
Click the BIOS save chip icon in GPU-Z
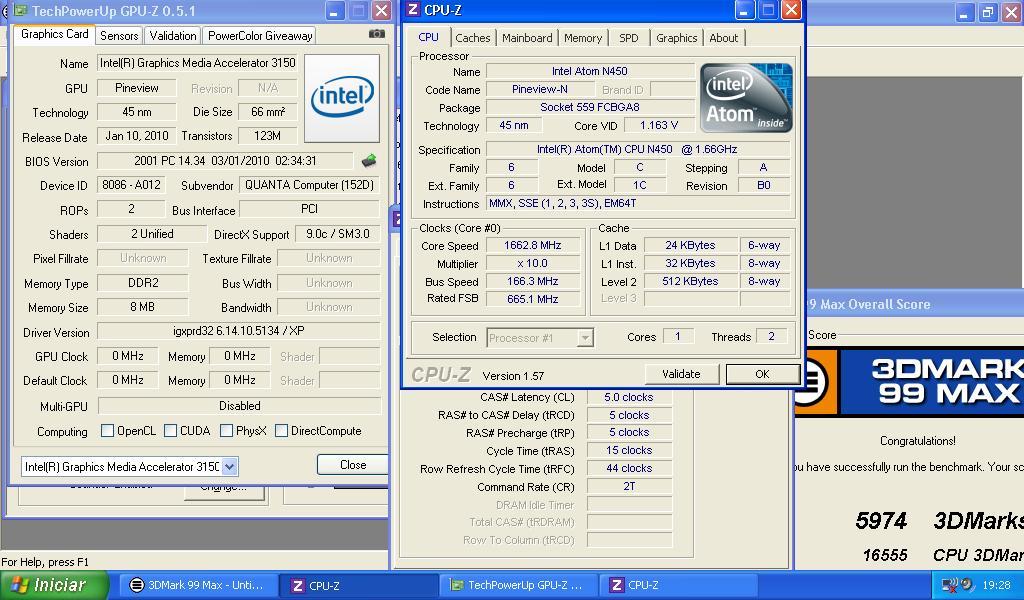pyautogui.click(x=369, y=160)
